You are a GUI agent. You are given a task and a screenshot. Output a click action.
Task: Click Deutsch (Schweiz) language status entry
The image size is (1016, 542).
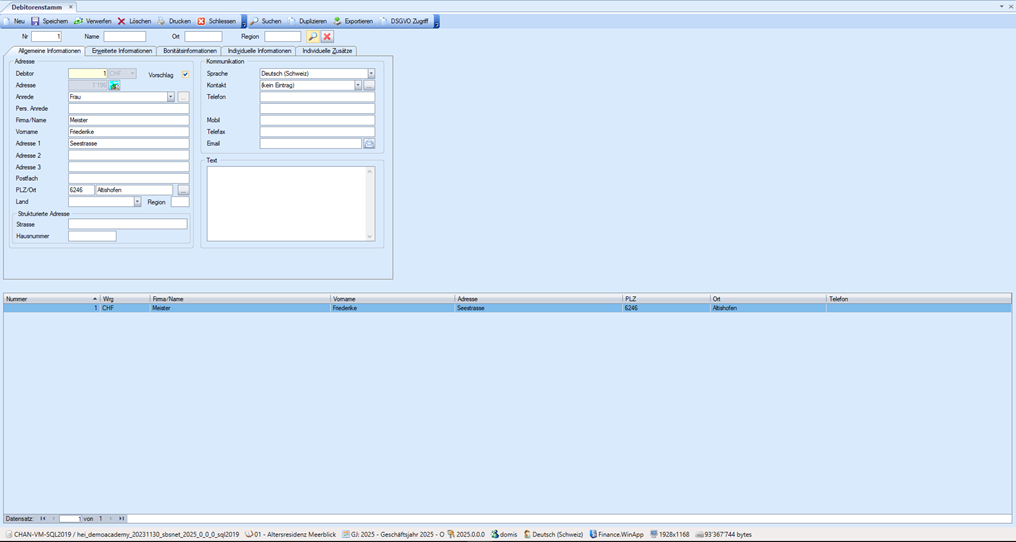(x=553, y=535)
